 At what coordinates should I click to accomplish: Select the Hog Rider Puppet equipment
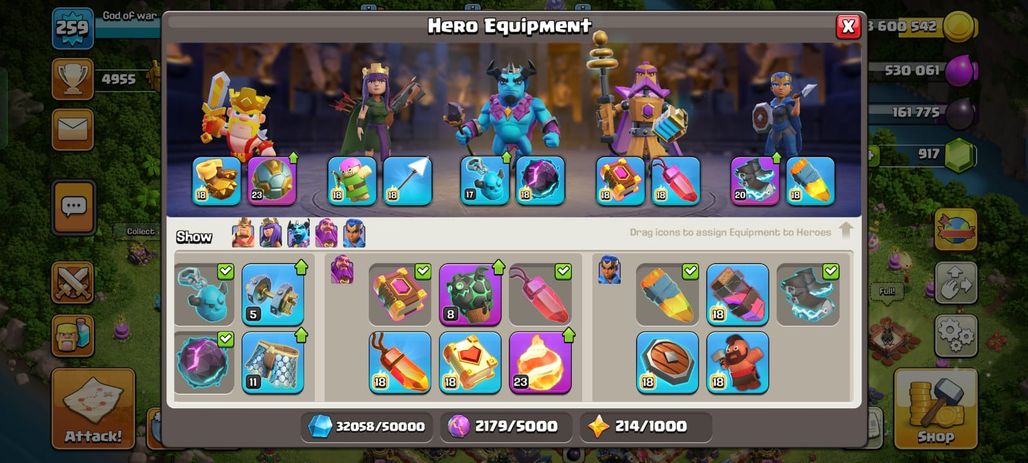(x=738, y=363)
